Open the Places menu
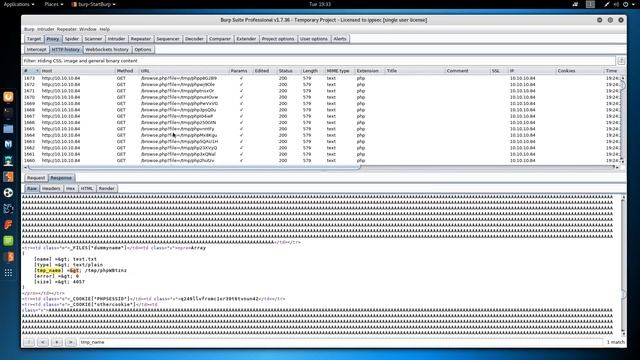Image resolution: width=640 pixels, height=360 pixels. click(x=54, y=4)
